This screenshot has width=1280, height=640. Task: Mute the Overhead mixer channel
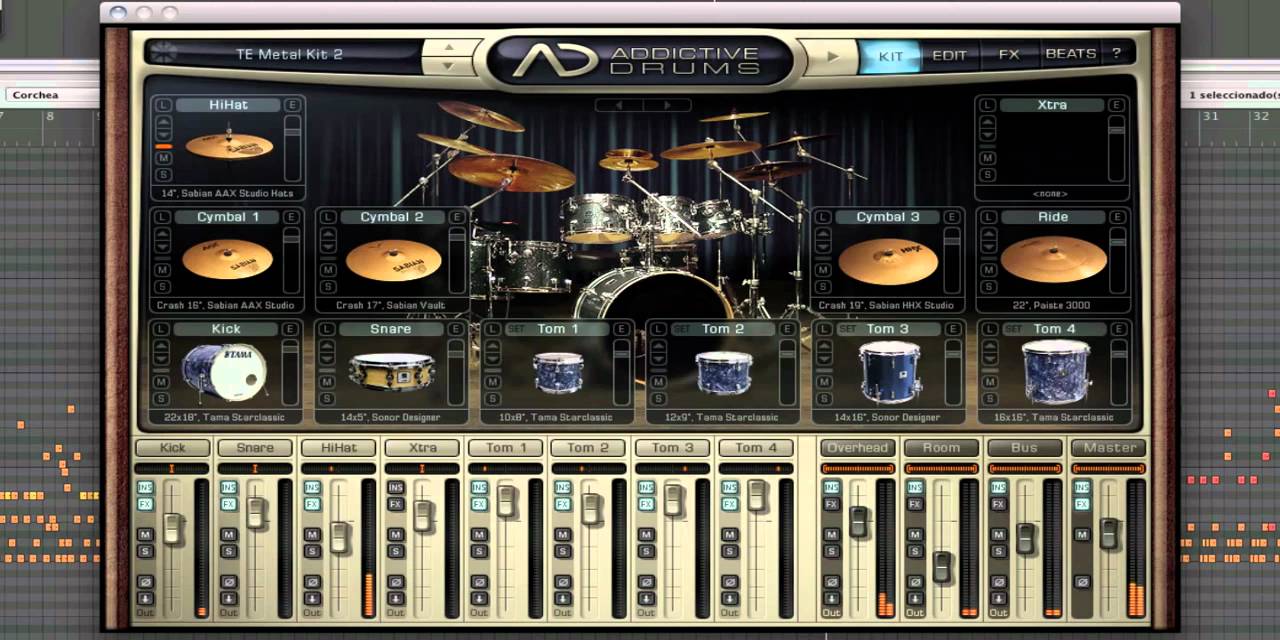(831, 535)
